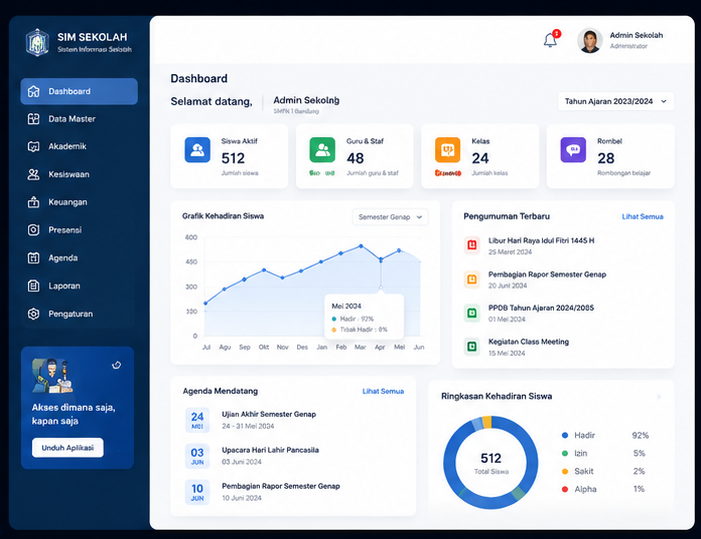Viewport: 701px width, 539px height.
Task: Click the purple Rombel card icon
Action: point(573,150)
